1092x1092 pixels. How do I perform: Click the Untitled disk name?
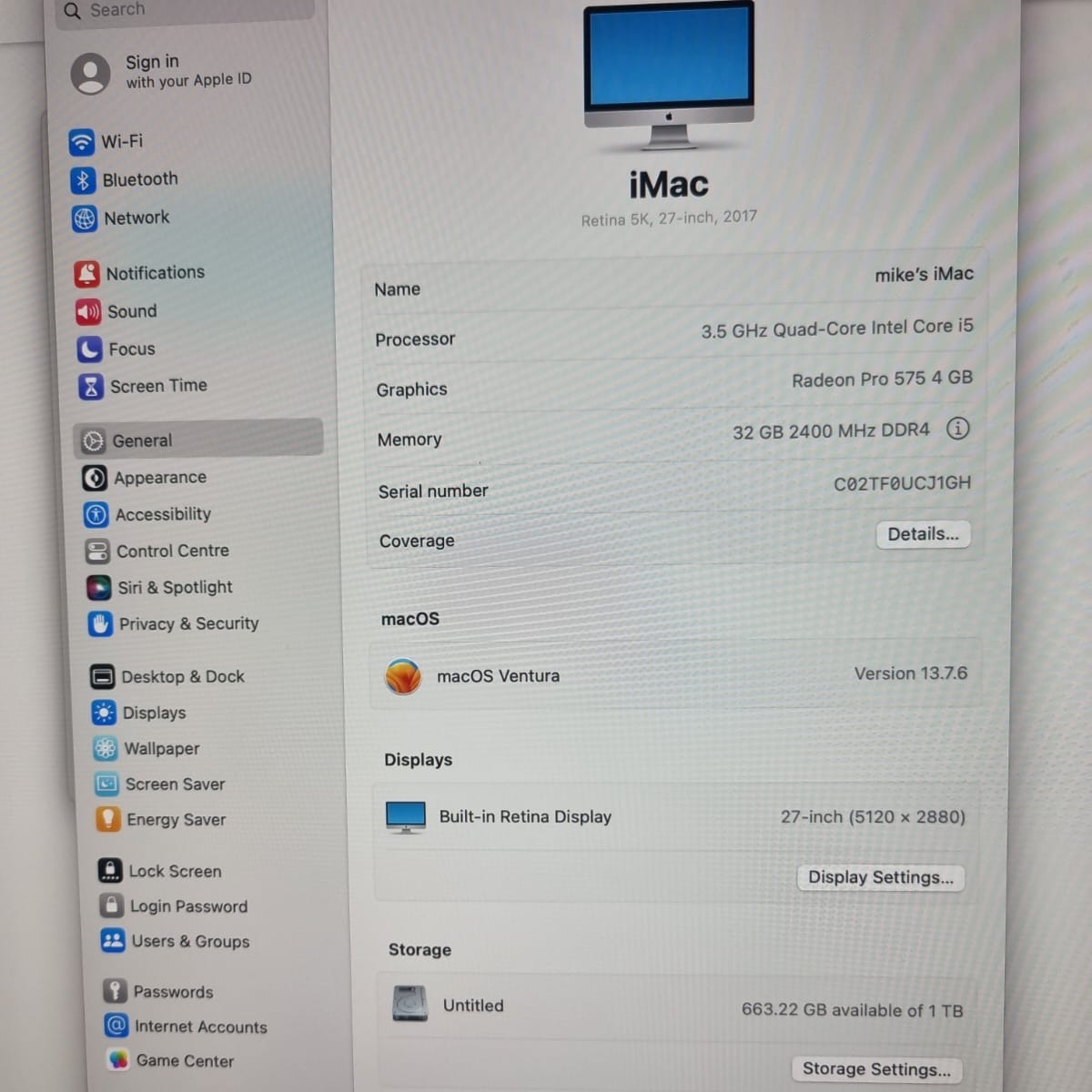tap(473, 1006)
